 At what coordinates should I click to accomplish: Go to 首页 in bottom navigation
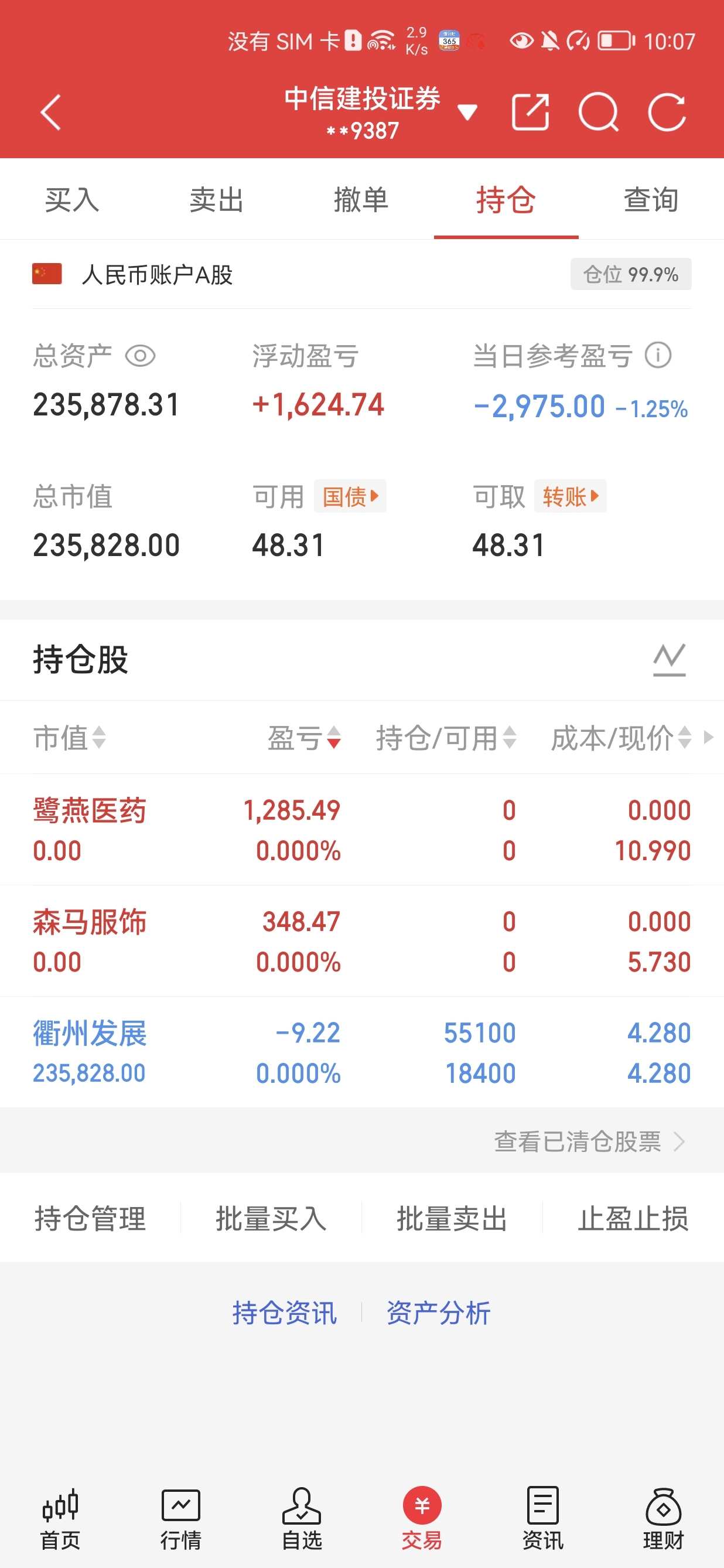[x=60, y=1519]
